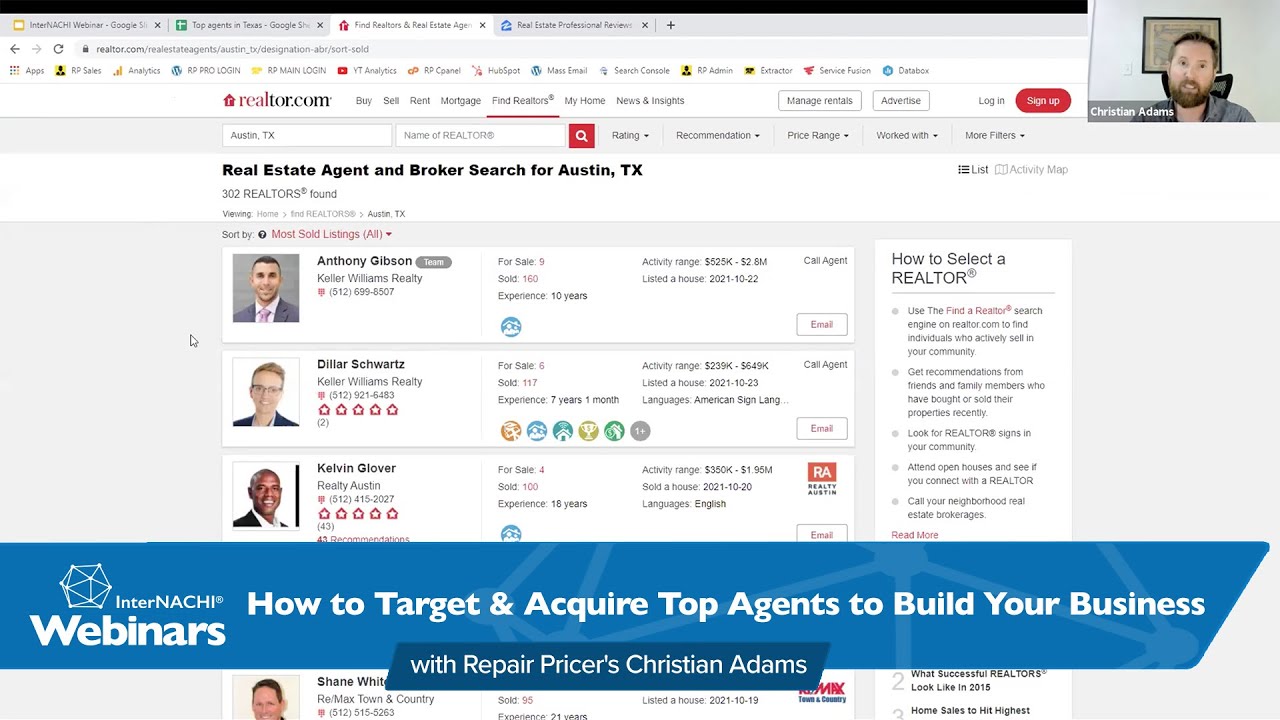Open the Worked with dropdown
Viewport: 1280px width, 720px height.
tap(907, 135)
